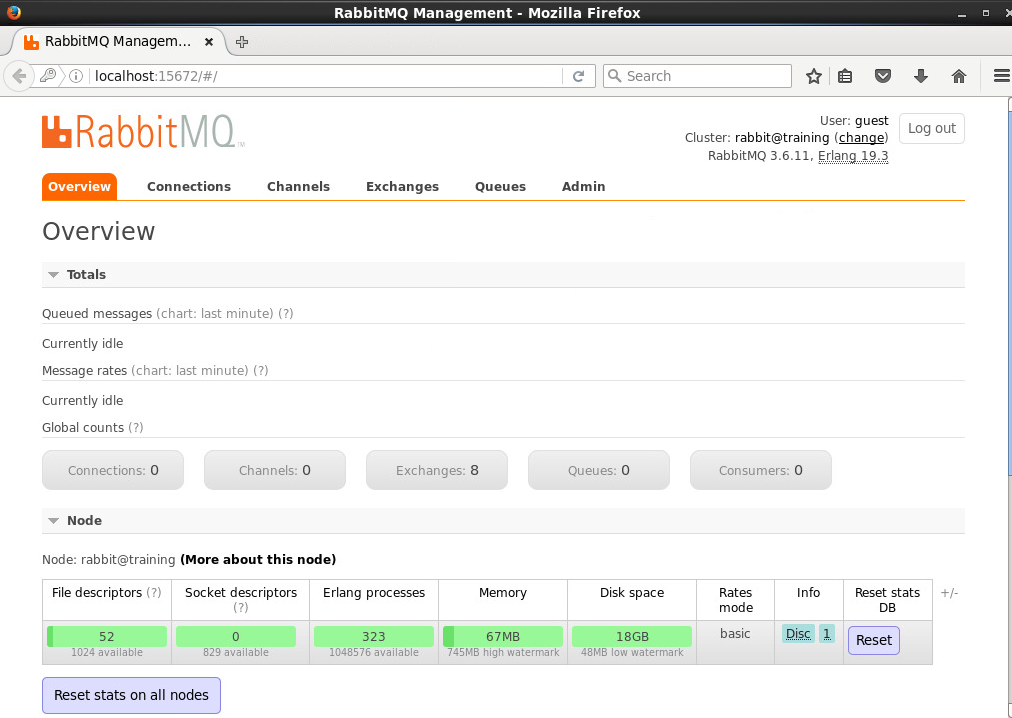Open a new tab with plus icon
This screenshot has width=1012, height=718.
coord(242,42)
